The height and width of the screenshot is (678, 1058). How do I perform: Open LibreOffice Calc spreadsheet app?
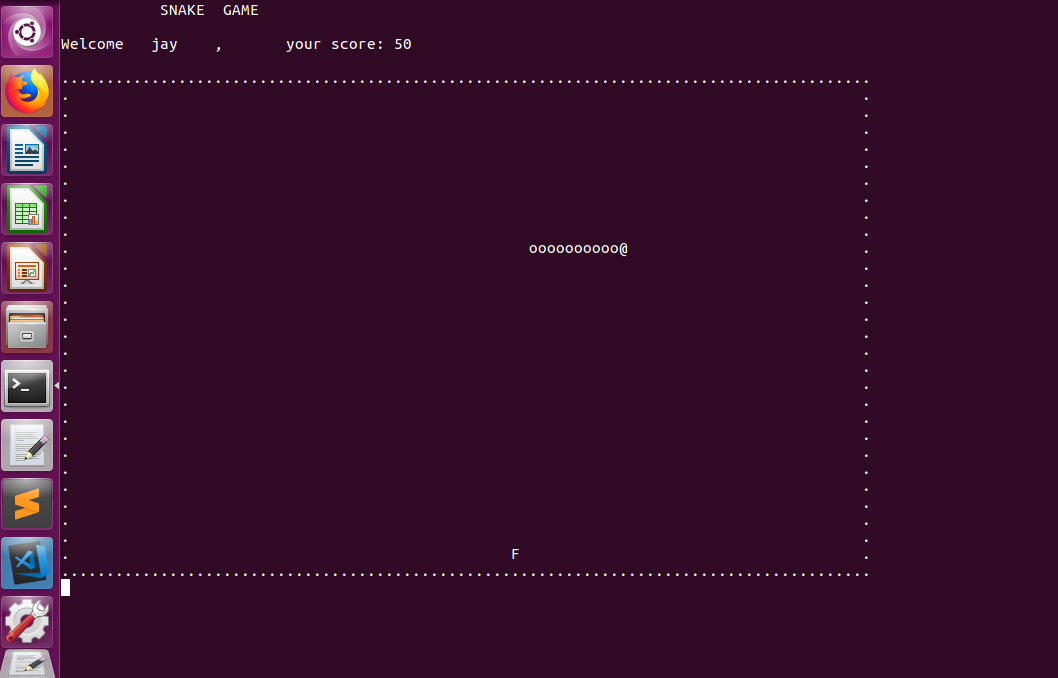pos(27,209)
